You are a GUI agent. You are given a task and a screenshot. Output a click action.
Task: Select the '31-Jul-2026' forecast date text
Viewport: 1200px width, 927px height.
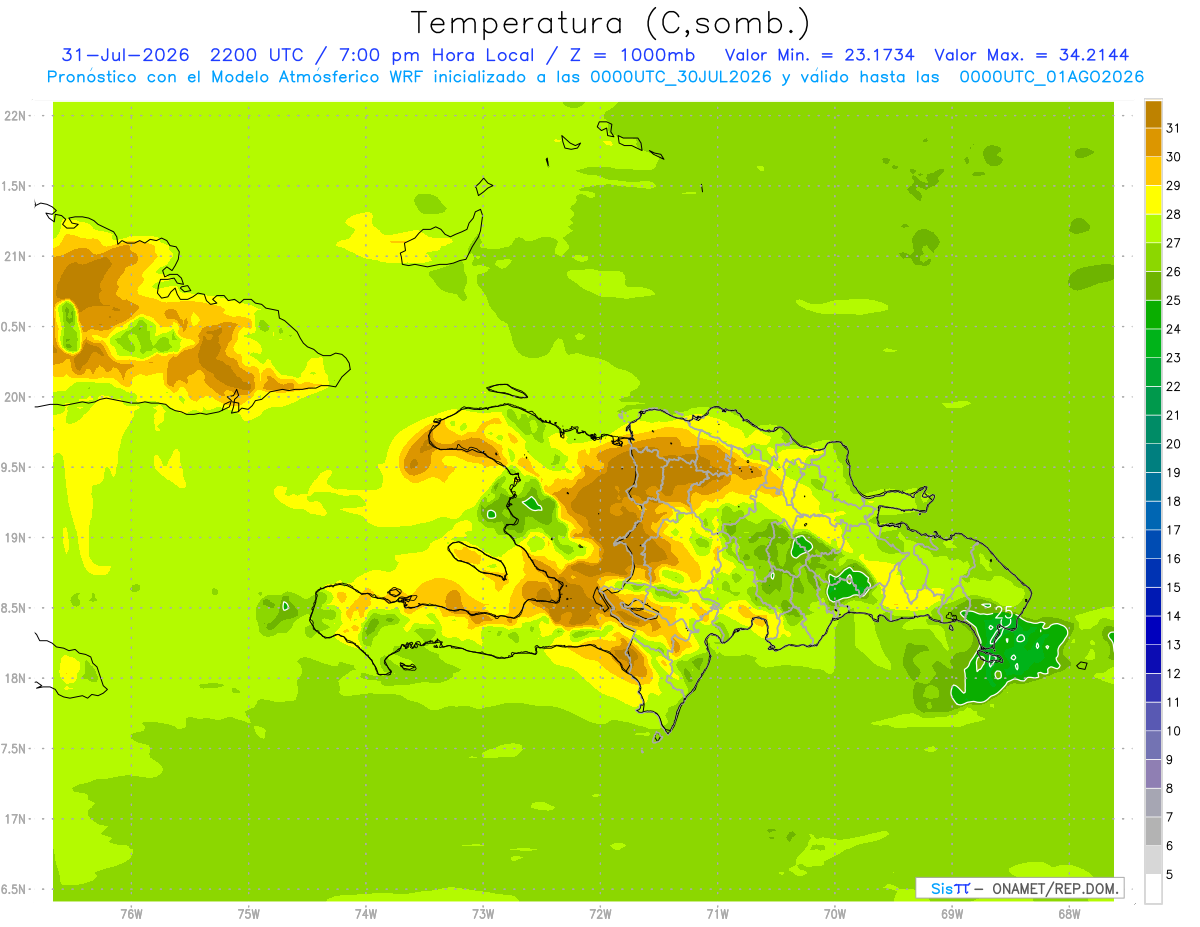[125, 55]
